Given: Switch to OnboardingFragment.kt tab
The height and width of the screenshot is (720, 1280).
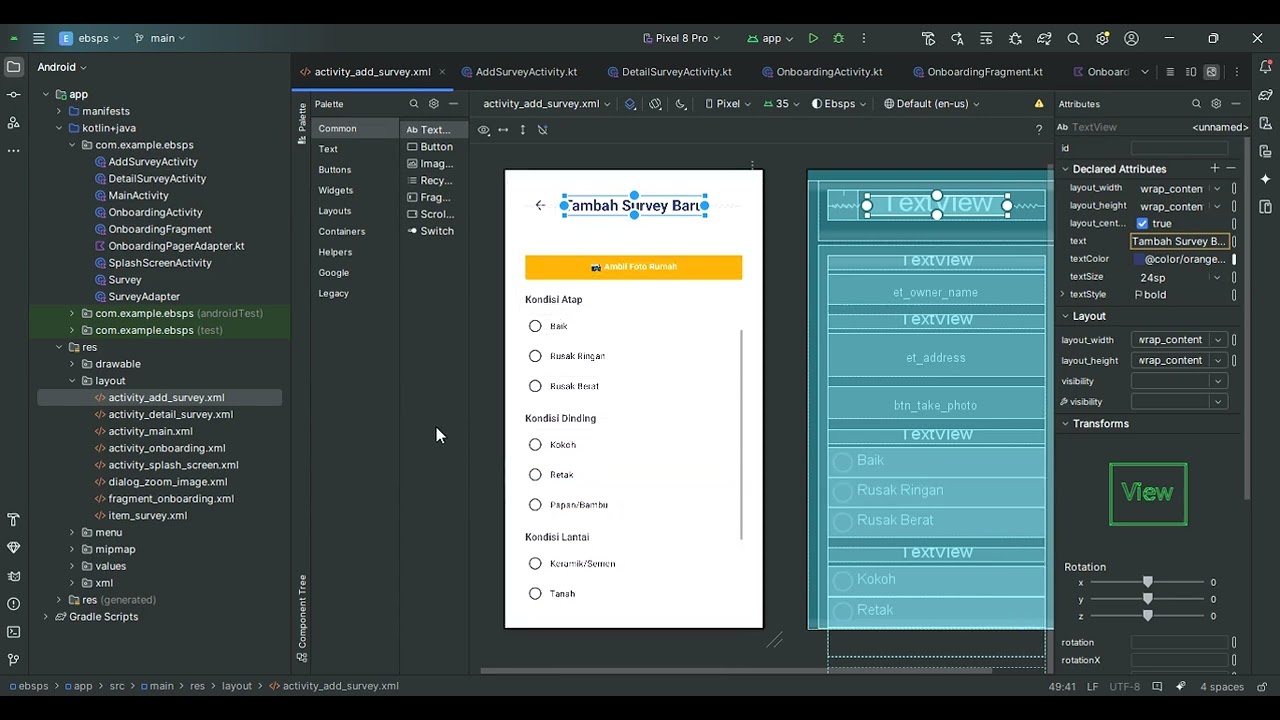Looking at the screenshot, I should 977,72.
